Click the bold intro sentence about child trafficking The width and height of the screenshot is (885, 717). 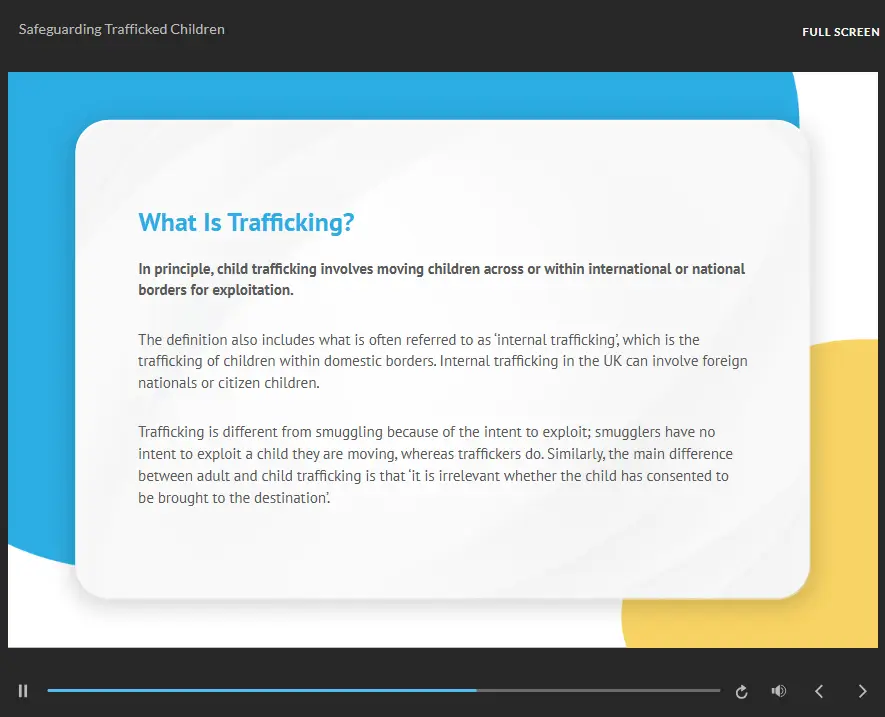pyautogui.click(x=441, y=279)
